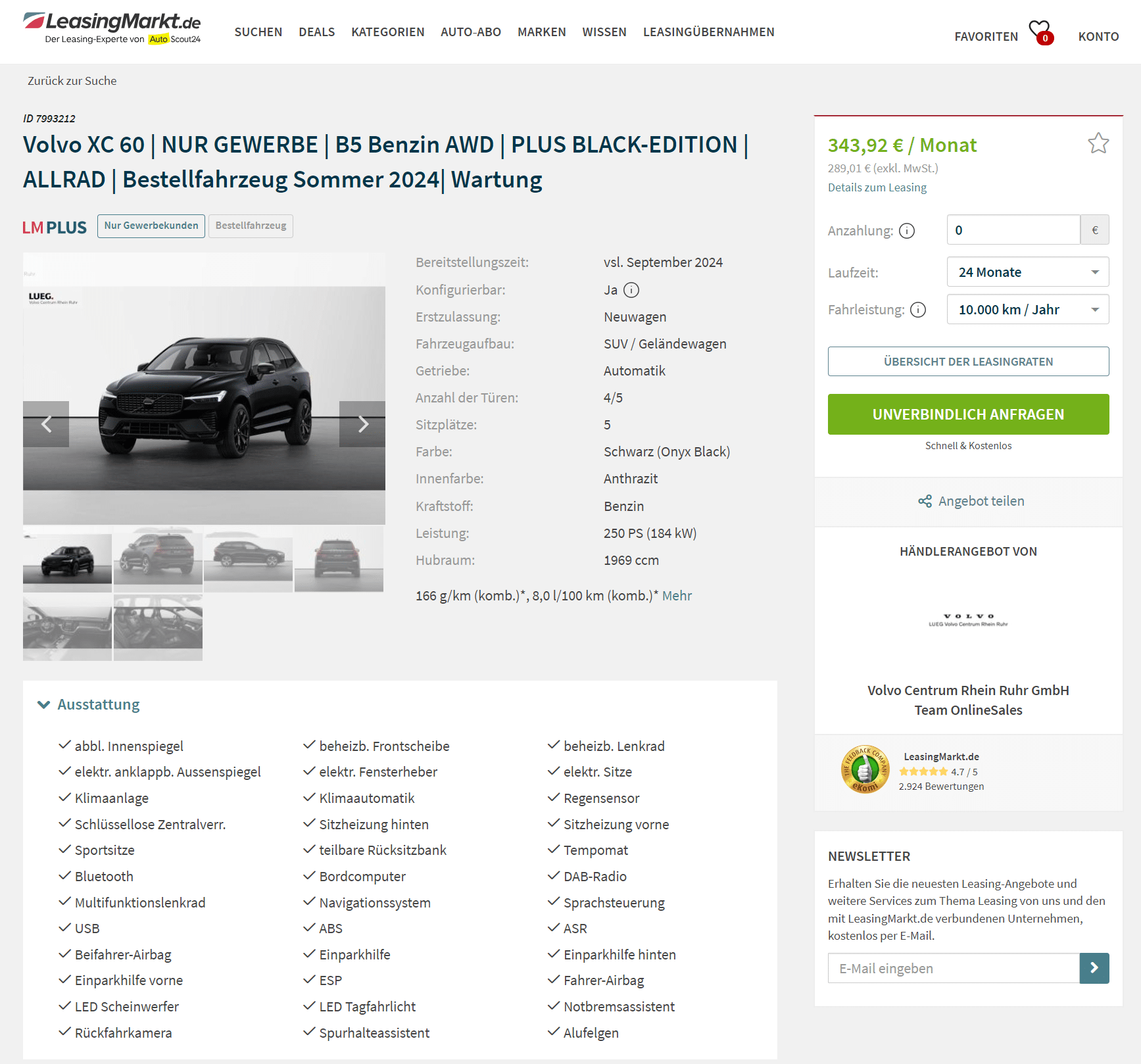Image resolution: width=1141 pixels, height=1064 pixels.
Task: Open the WISSEN menu
Action: click(x=604, y=32)
